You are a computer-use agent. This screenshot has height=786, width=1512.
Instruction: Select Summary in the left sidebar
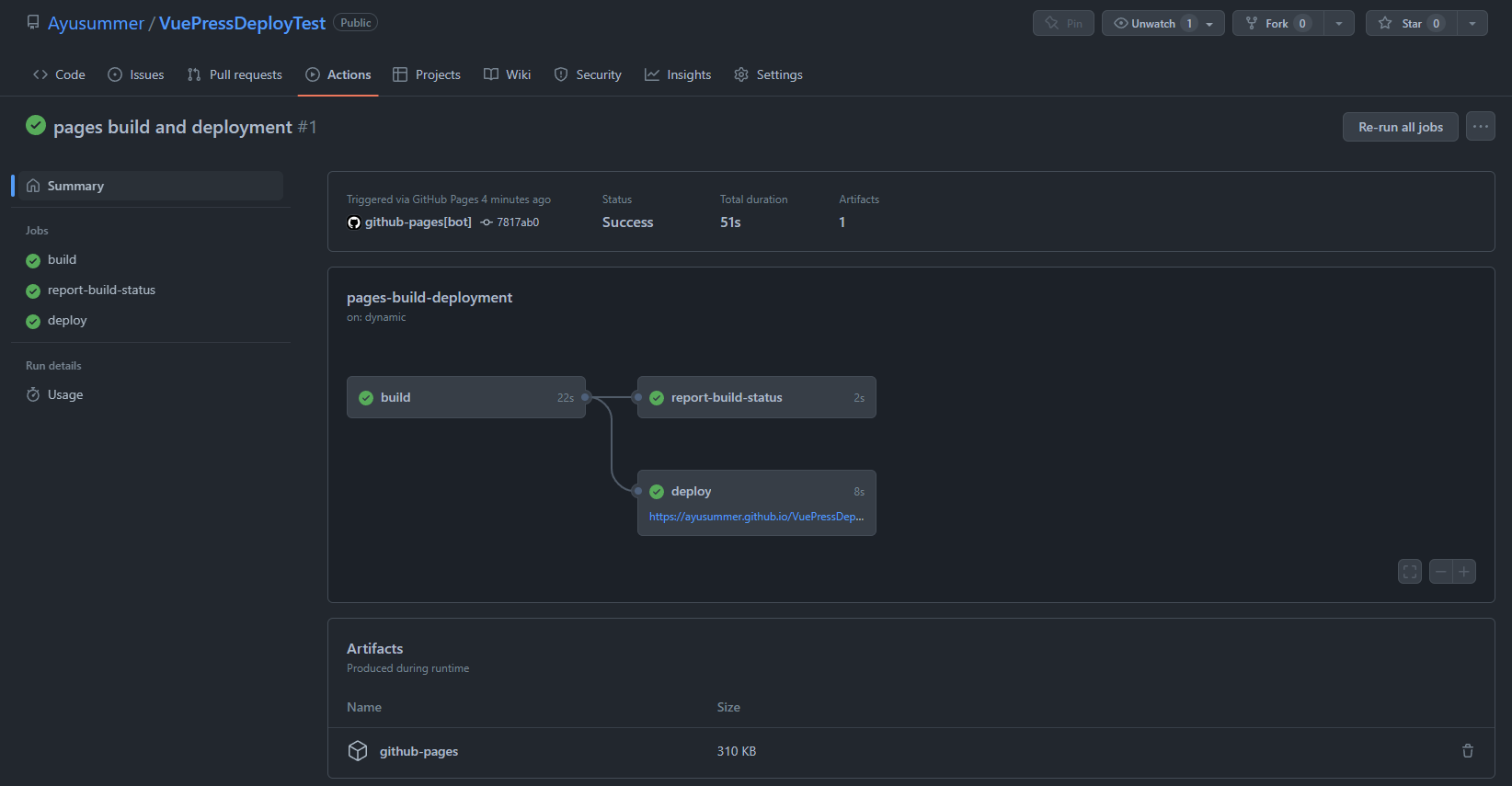click(150, 186)
